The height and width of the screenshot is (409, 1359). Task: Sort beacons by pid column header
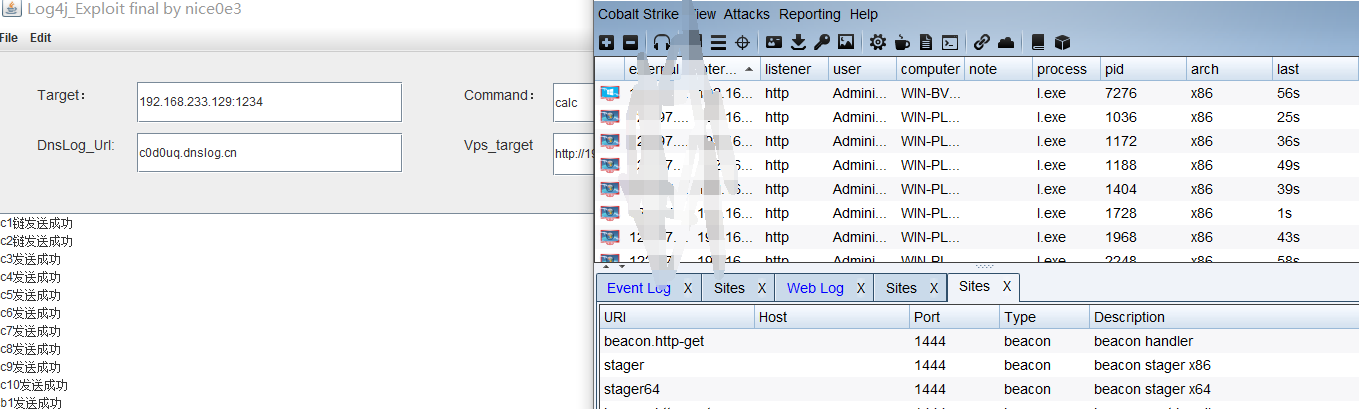(x=1143, y=69)
